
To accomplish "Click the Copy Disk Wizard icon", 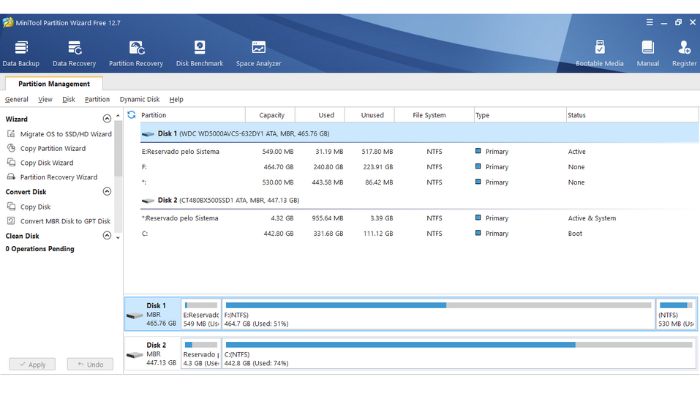I will 11,162.
